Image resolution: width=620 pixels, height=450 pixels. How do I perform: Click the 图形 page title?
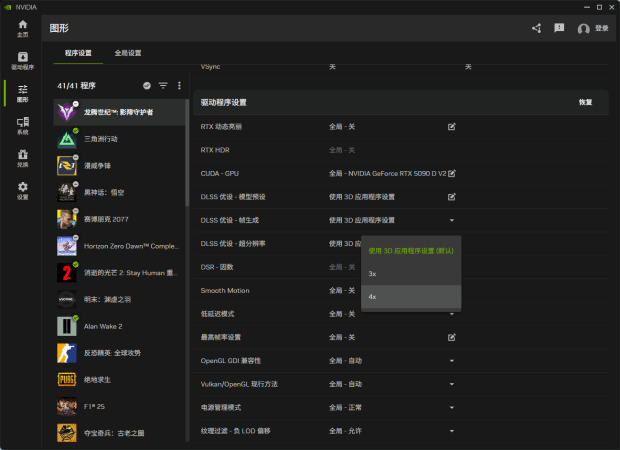pyautogui.click(x=59, y=28)
